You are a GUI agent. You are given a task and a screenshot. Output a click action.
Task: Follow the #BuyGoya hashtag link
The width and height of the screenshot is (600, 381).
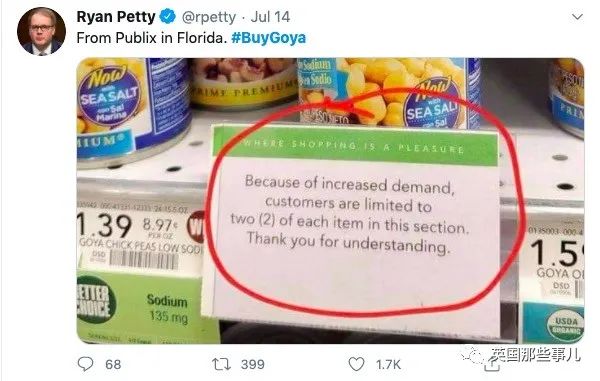tap(269, 38)
